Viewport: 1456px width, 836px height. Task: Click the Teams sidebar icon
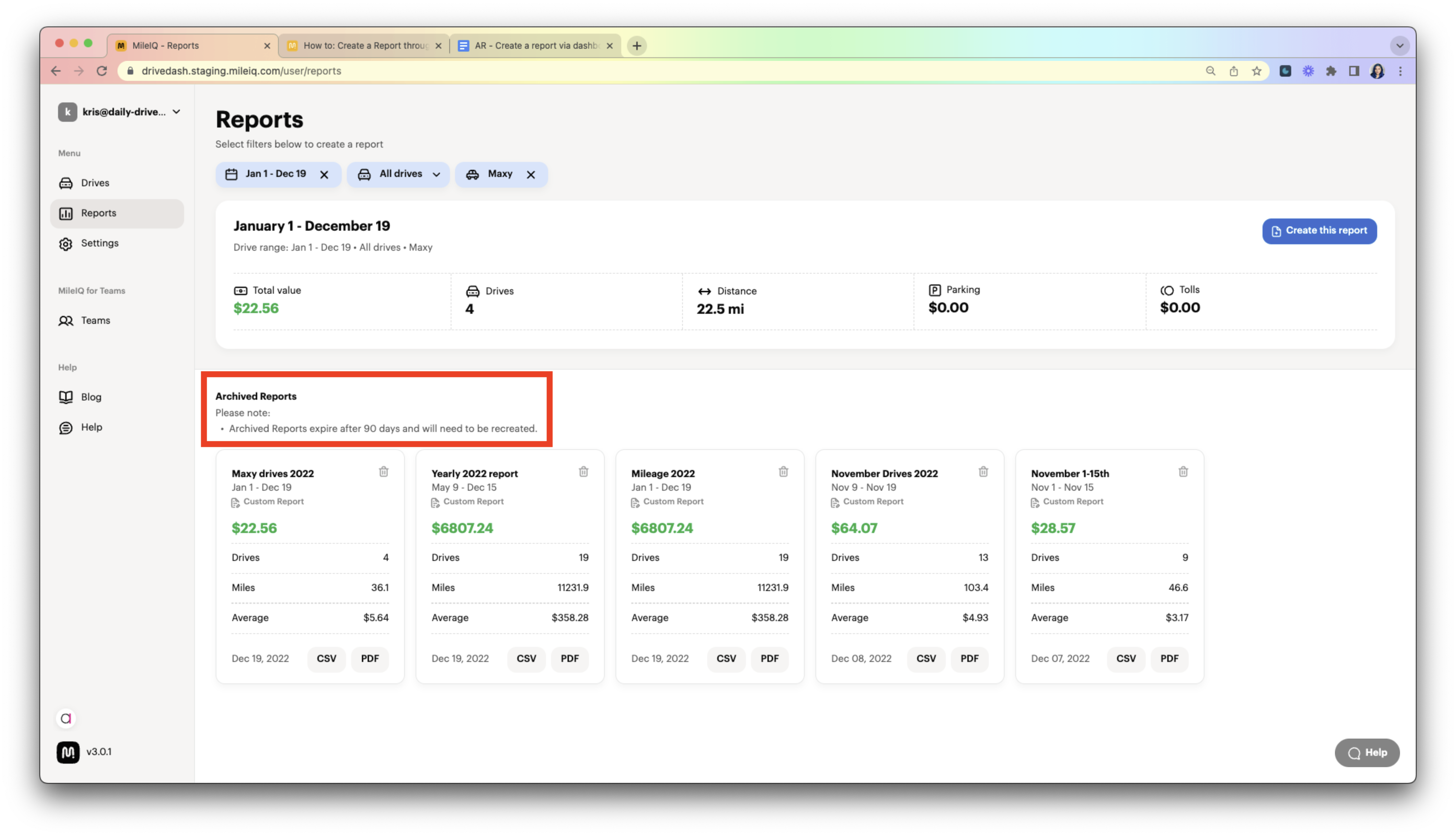click(67, 320)
